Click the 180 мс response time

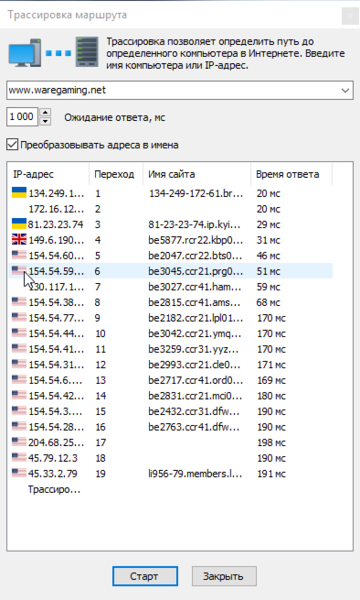coord(271,396)
